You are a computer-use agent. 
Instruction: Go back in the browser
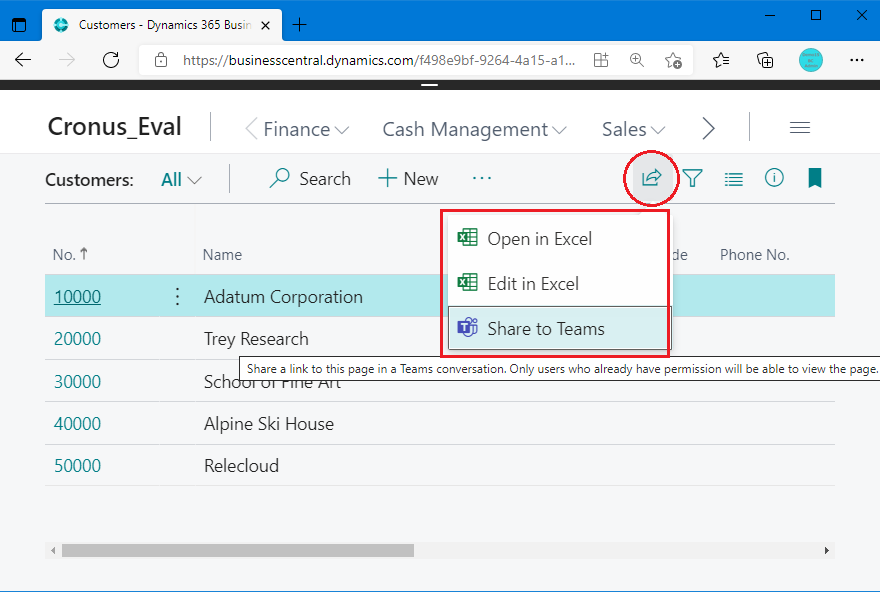tap(23, 59)
